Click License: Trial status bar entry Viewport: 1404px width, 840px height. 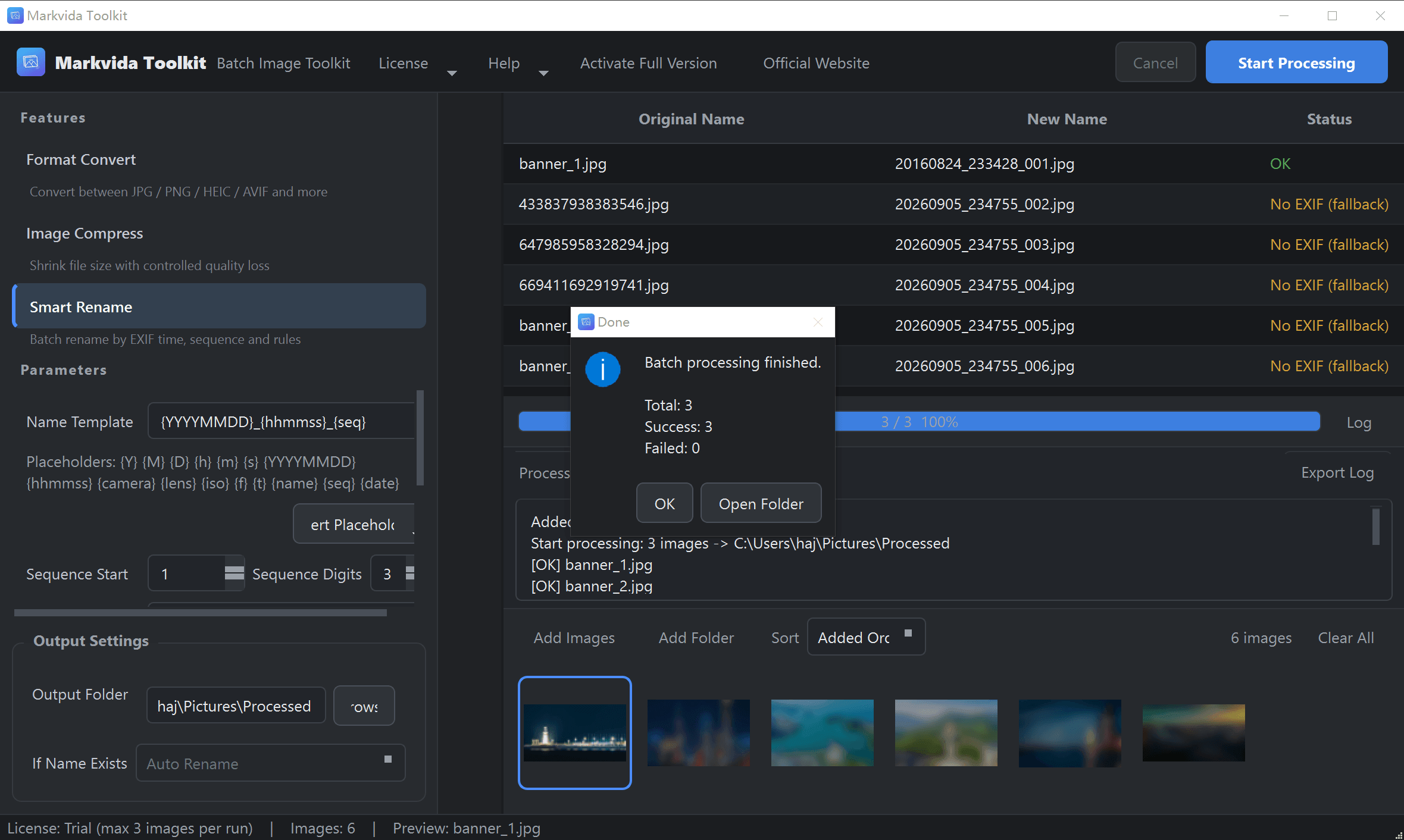pyautogui.click(x=130, y=828)
